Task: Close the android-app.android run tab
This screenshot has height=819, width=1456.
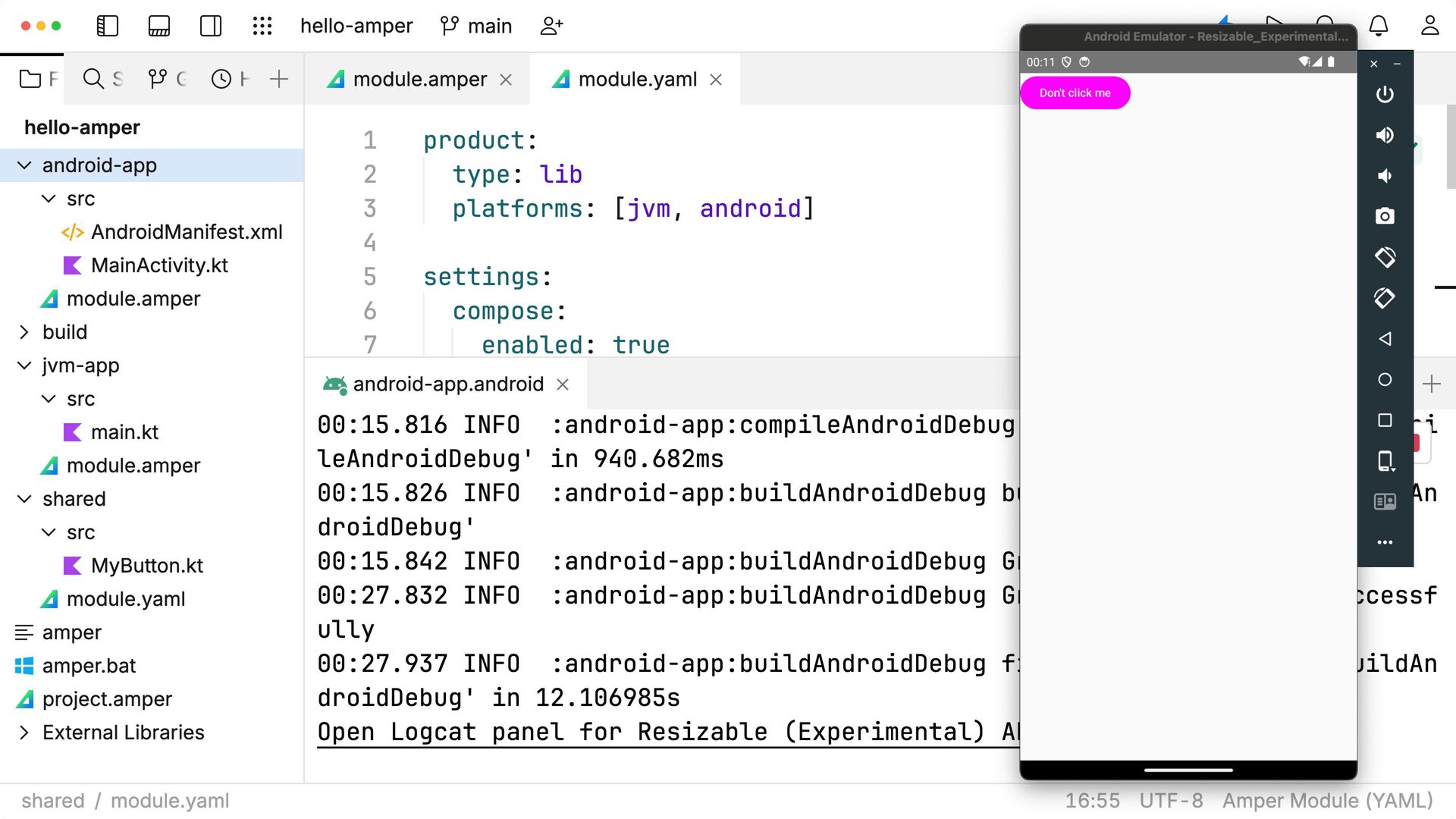Action: [563, 384]
